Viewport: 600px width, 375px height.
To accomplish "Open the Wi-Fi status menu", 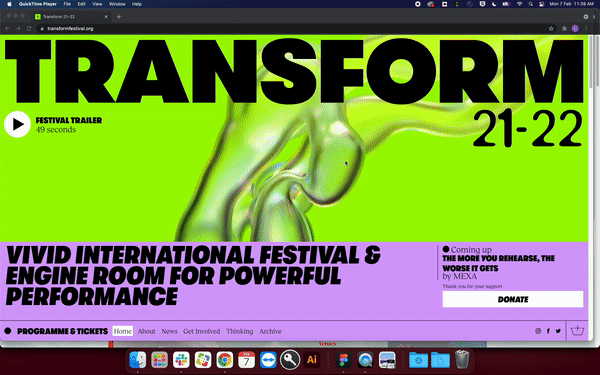I will tap(519, 4).
